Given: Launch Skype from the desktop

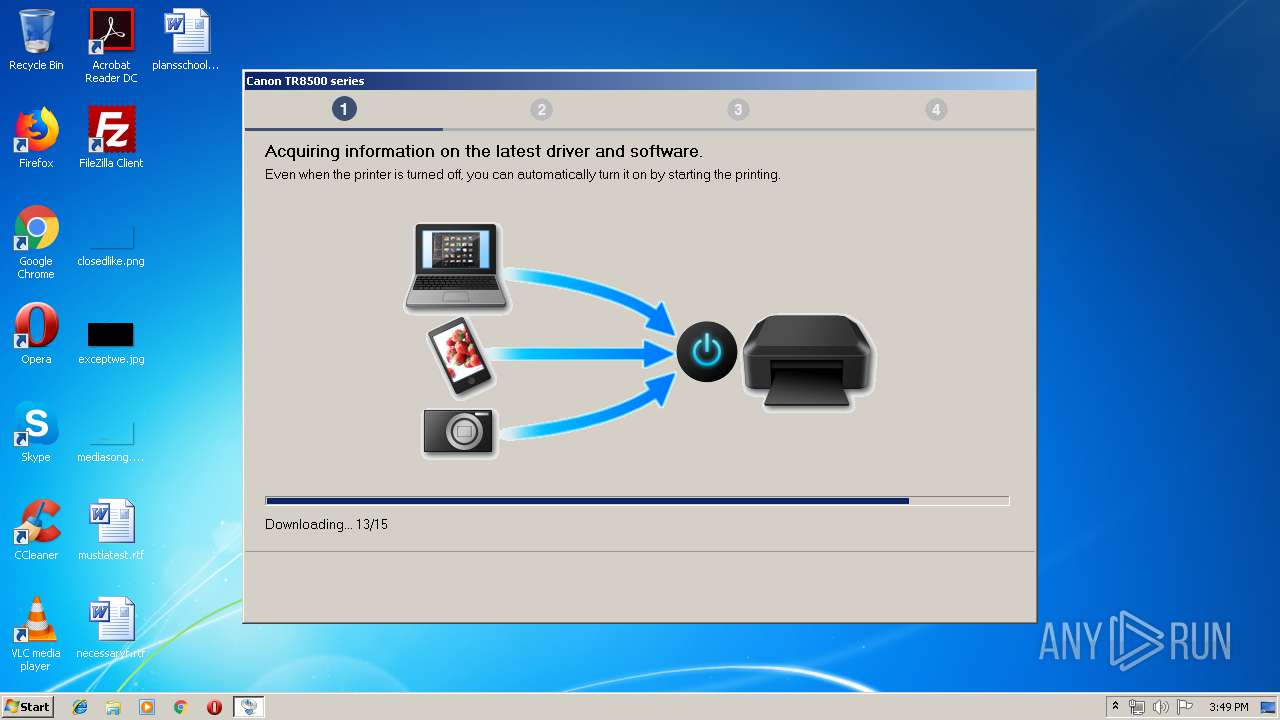Looking at the screenshot, I should 36,432.
